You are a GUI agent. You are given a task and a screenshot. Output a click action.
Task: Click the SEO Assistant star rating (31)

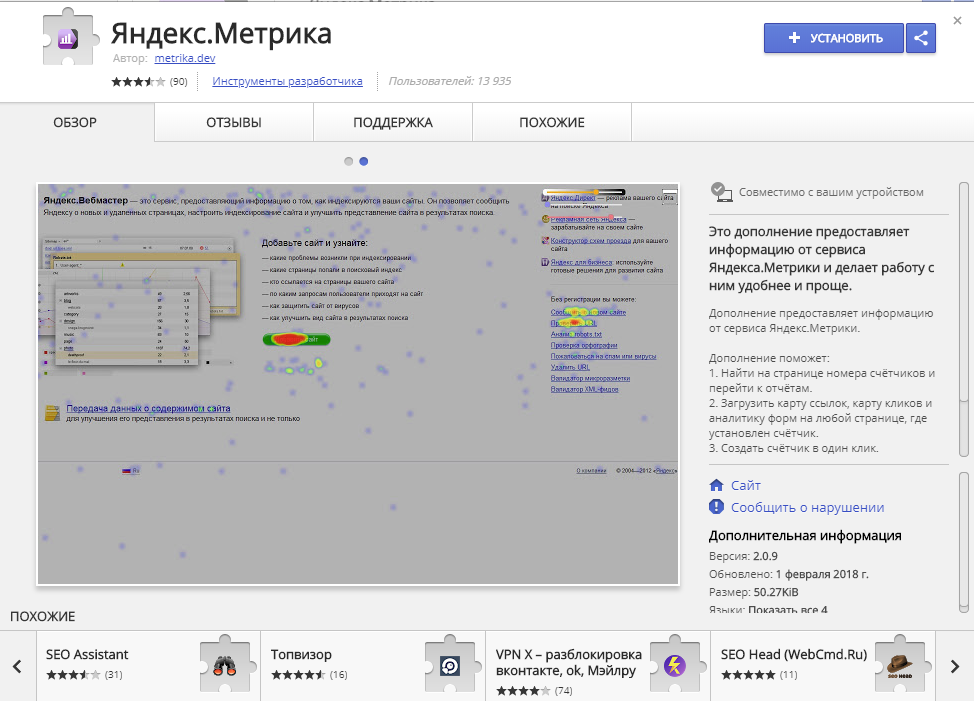click(x=84, y=675)
